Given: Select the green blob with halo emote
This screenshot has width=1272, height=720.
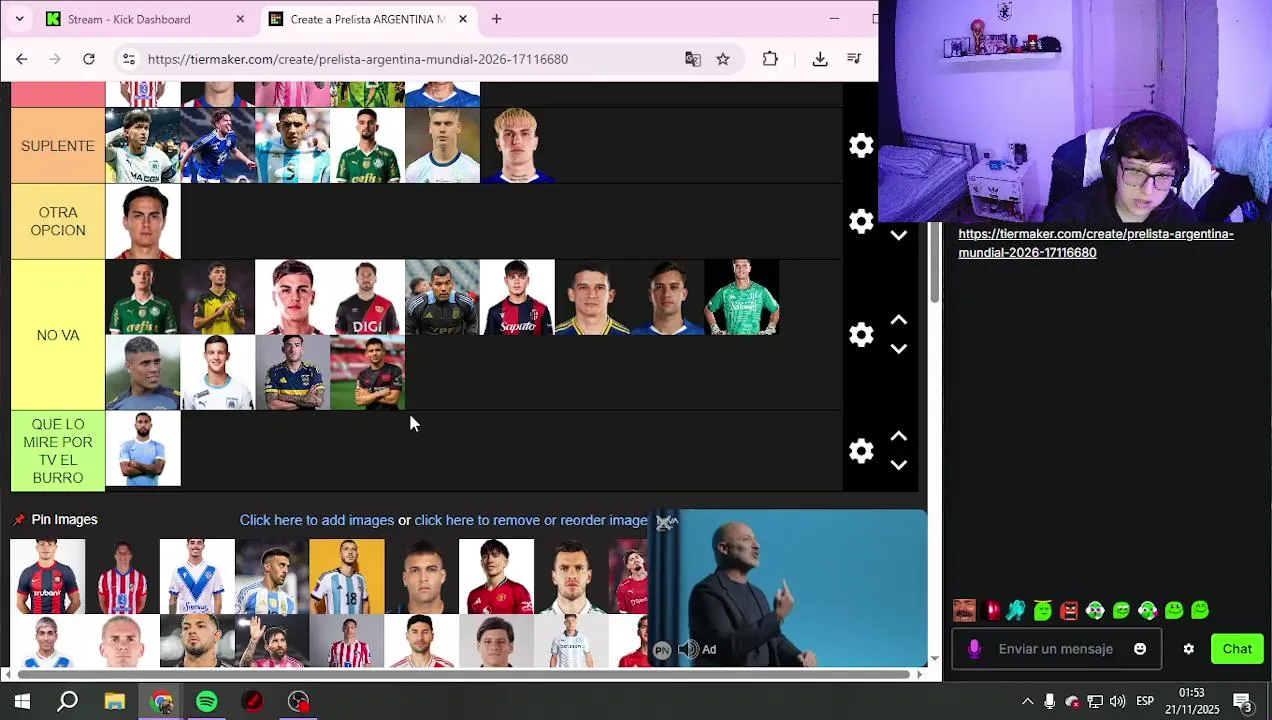Looking at the screenshot, I should (1043, 610).
